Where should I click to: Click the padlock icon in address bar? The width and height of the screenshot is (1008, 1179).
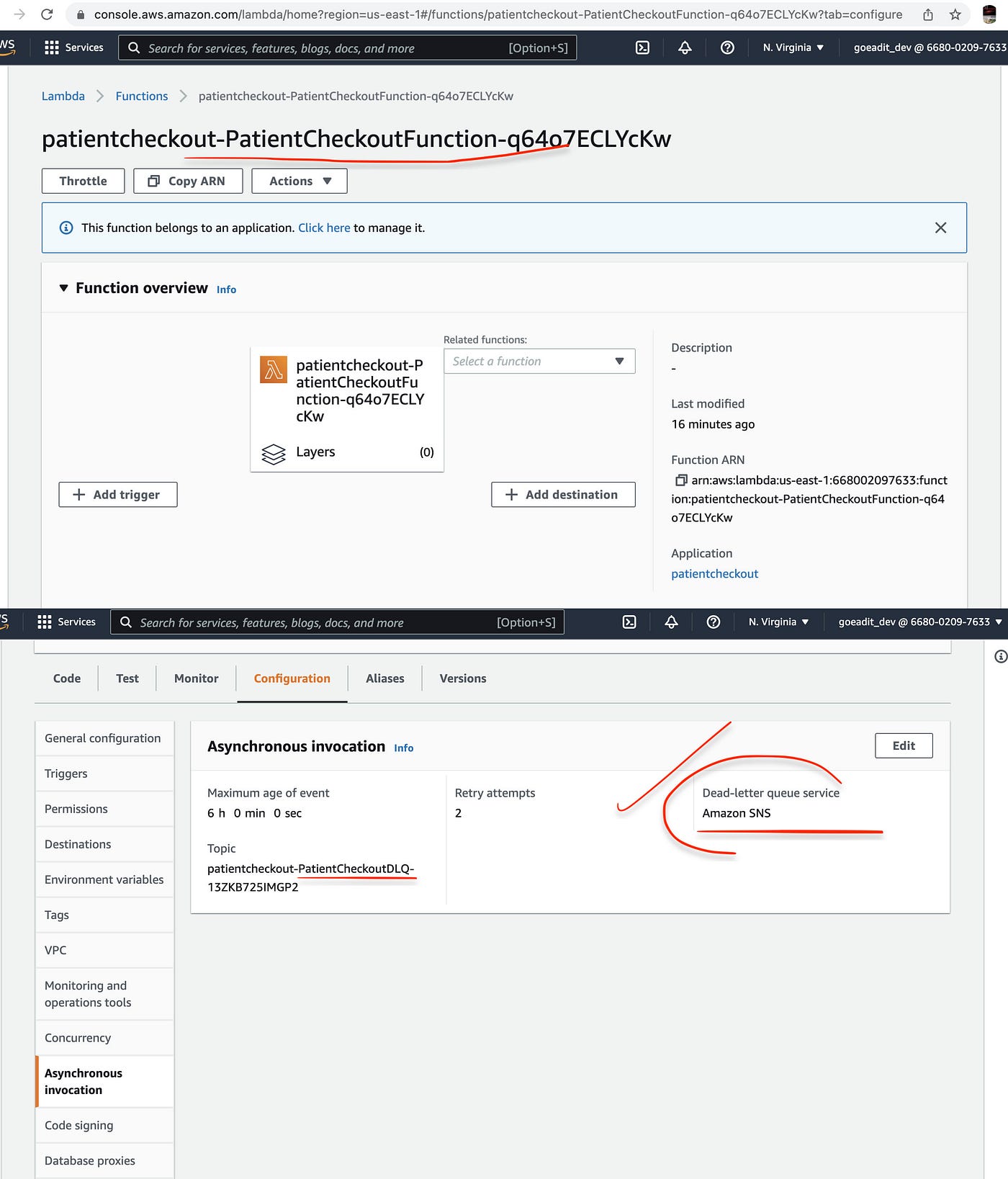[x=81, y=14]
